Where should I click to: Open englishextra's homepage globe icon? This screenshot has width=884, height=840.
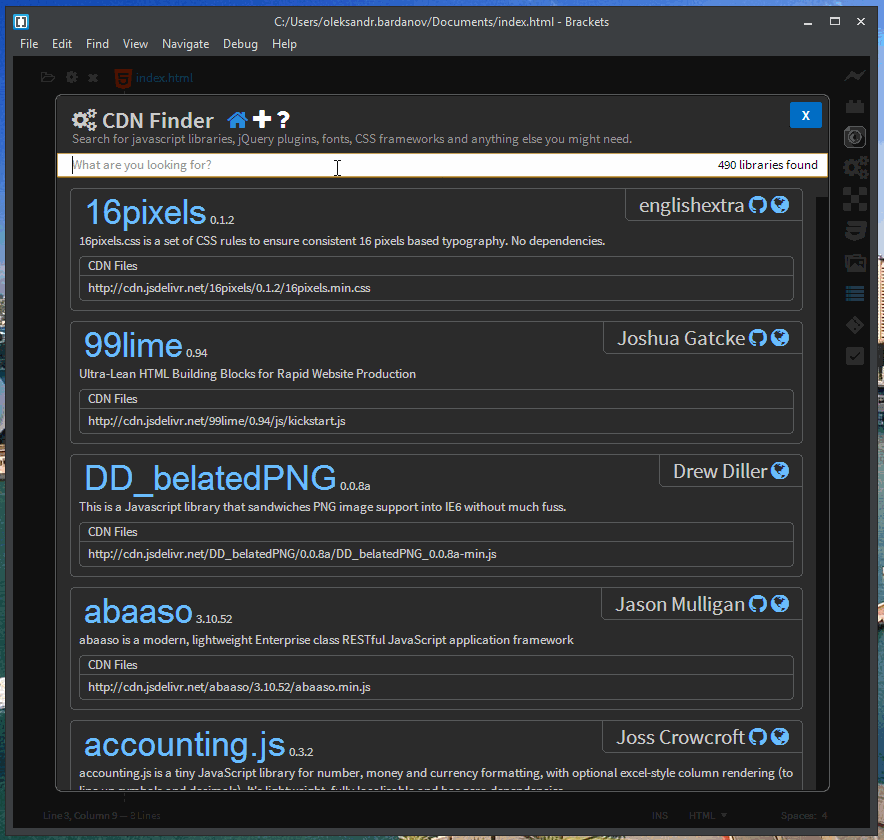click(x=780, y=205)
